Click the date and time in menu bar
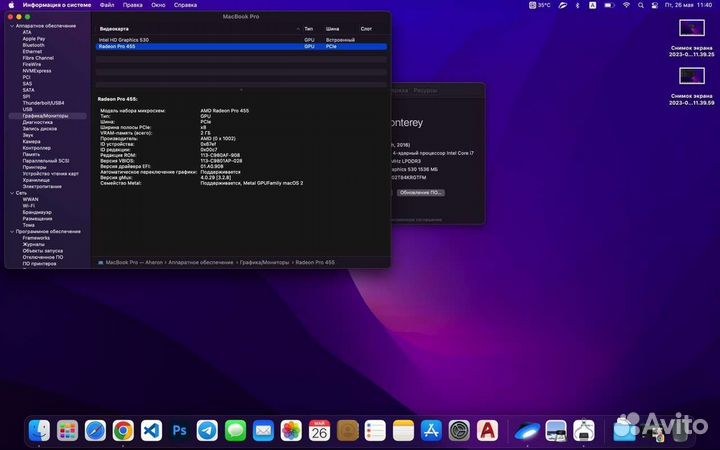 (688, 5)
